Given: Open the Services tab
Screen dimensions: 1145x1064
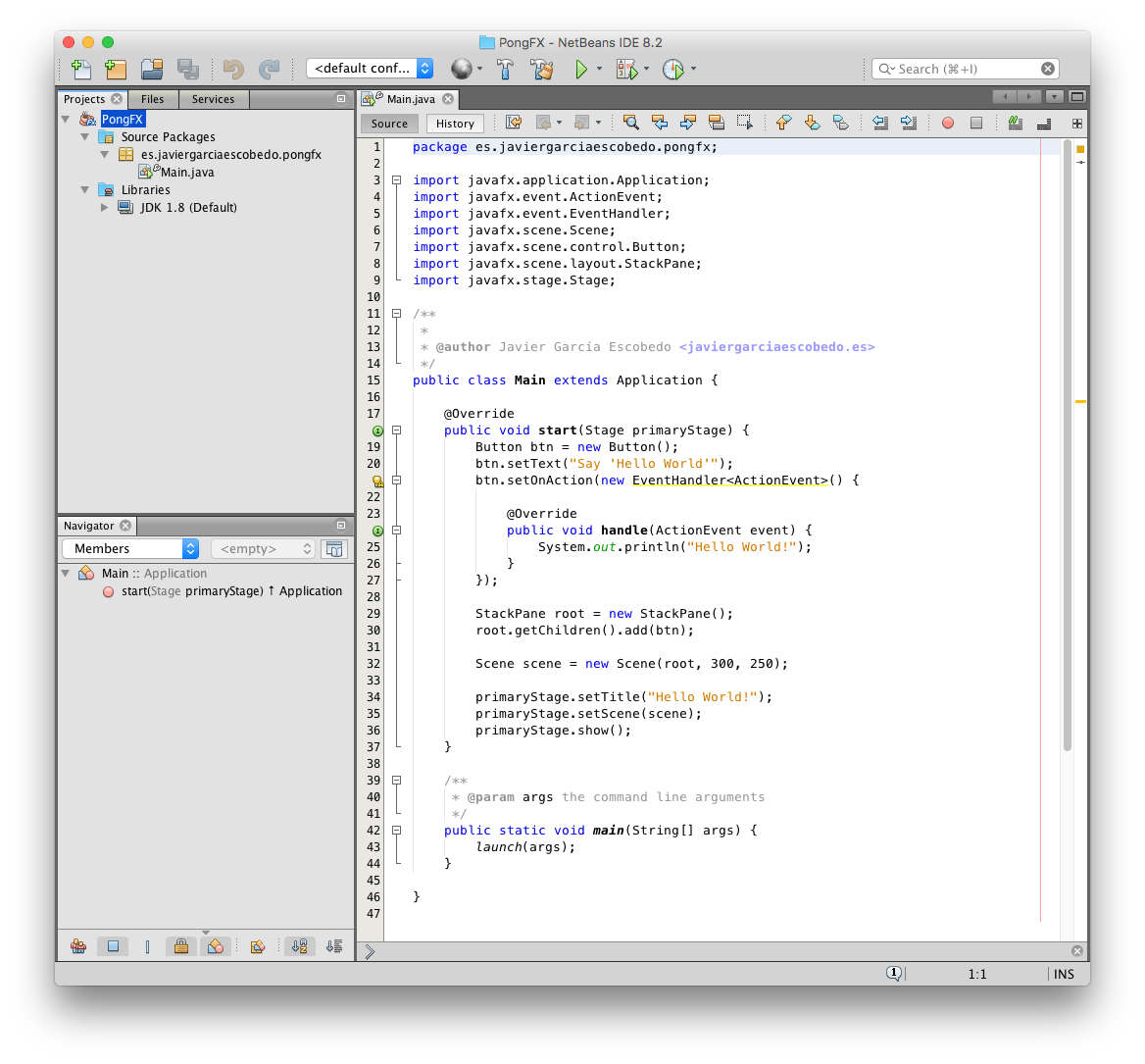Looking at the screenshot, I should pos(214,99).
